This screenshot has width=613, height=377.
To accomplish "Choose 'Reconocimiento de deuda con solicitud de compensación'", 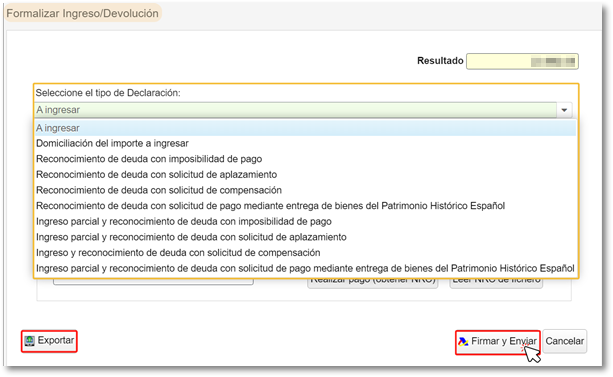I will click(x=305, y=190).
